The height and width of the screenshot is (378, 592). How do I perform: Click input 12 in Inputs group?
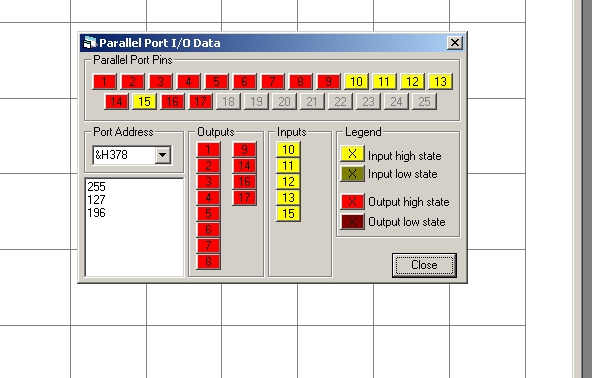tap(288, 182)
